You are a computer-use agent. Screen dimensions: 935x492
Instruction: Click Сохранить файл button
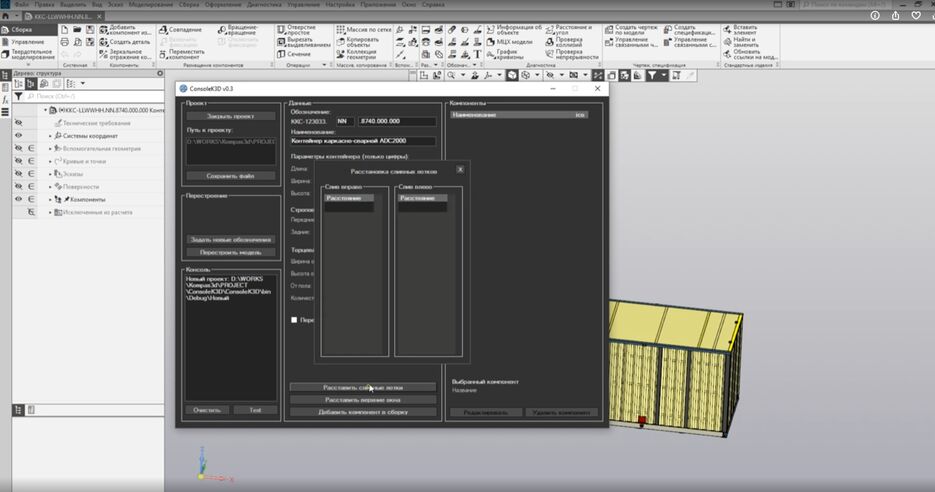tap(231, 176)
